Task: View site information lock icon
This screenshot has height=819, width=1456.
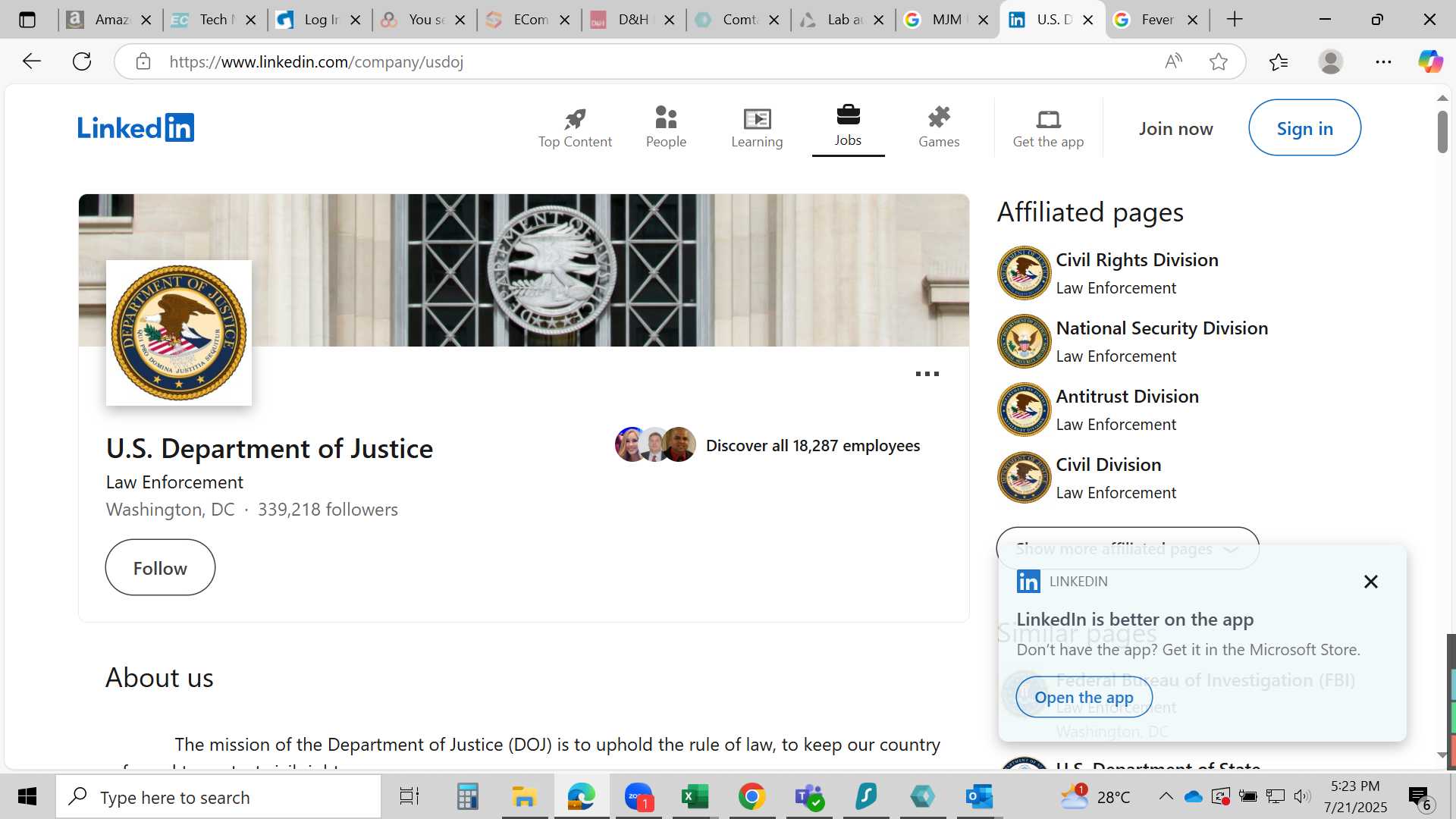Action: point(143,61)
